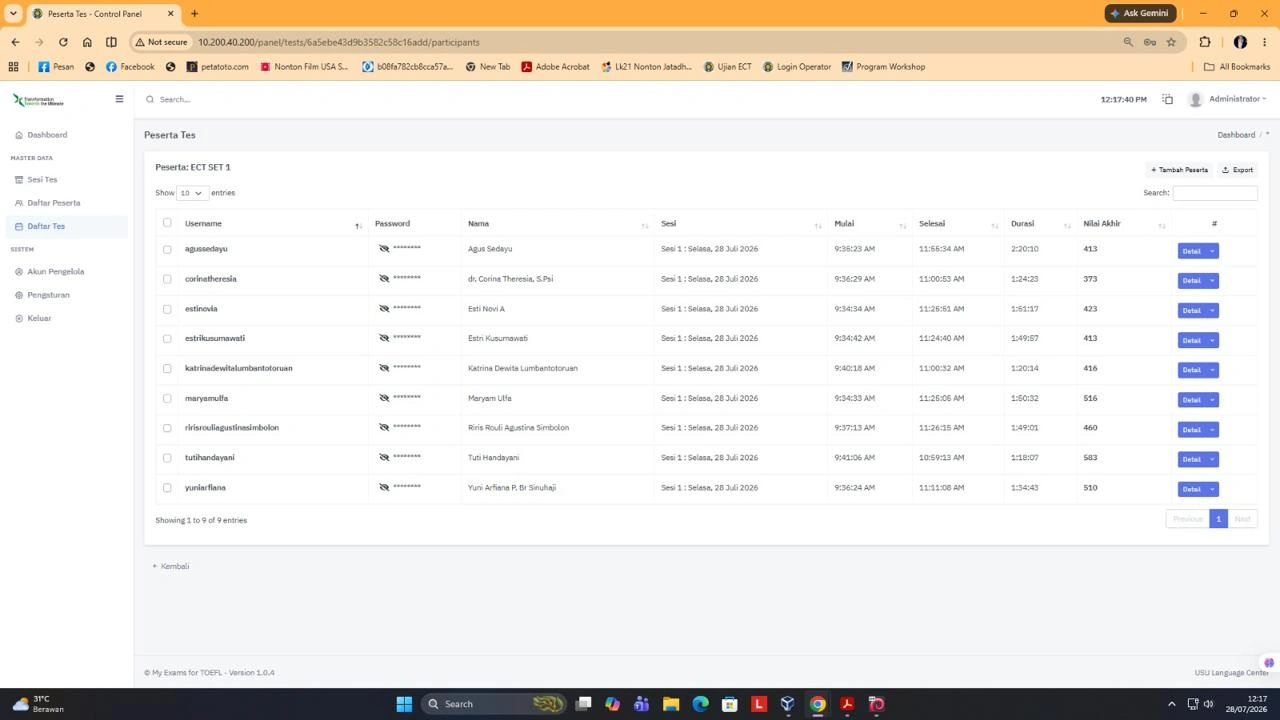Open Daftar Peserta in the sidebar
Screen dimensions: 1280x720
(x=54, y=203)
